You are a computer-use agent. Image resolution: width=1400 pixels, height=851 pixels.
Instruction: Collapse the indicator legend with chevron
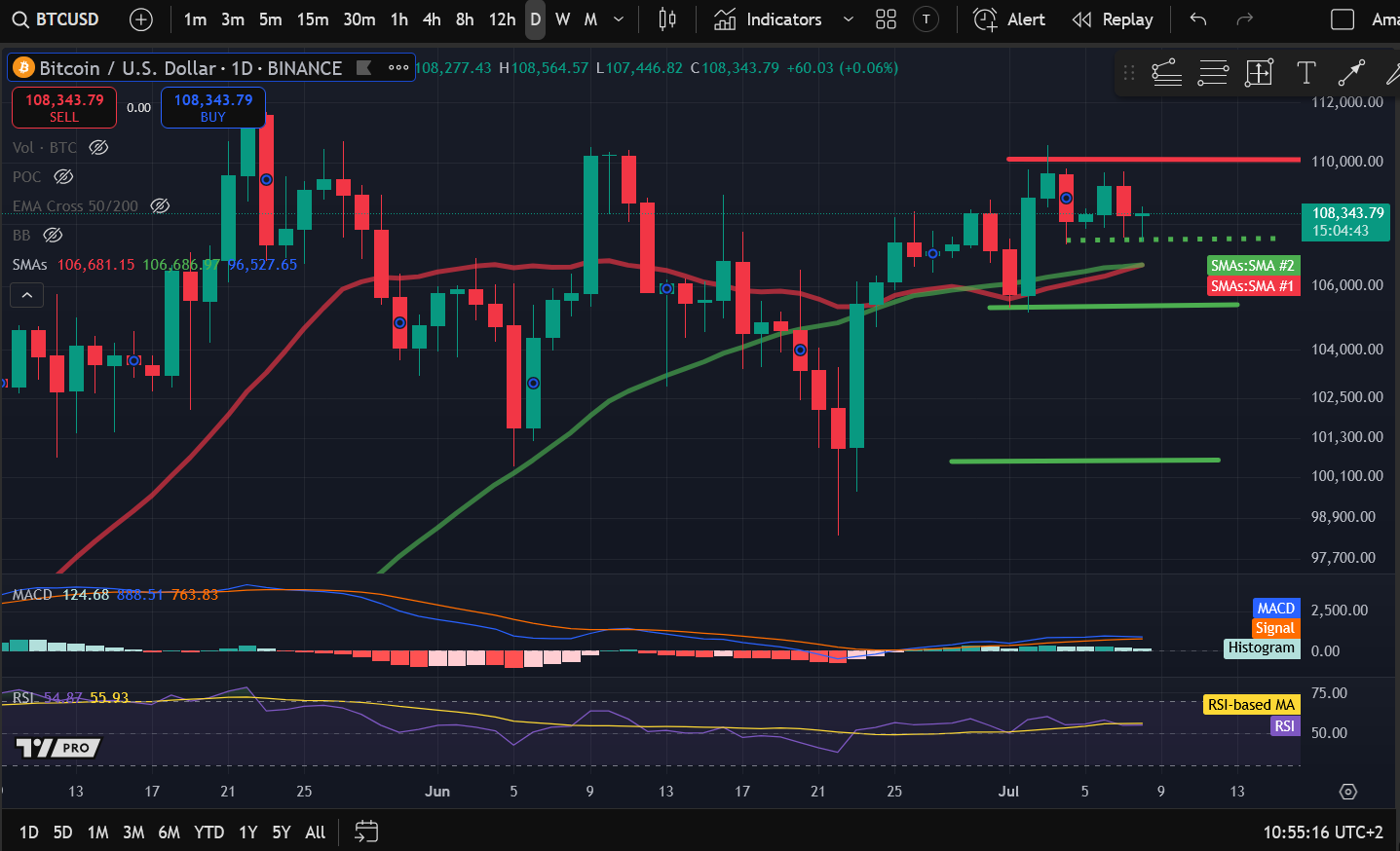point(27,295)
